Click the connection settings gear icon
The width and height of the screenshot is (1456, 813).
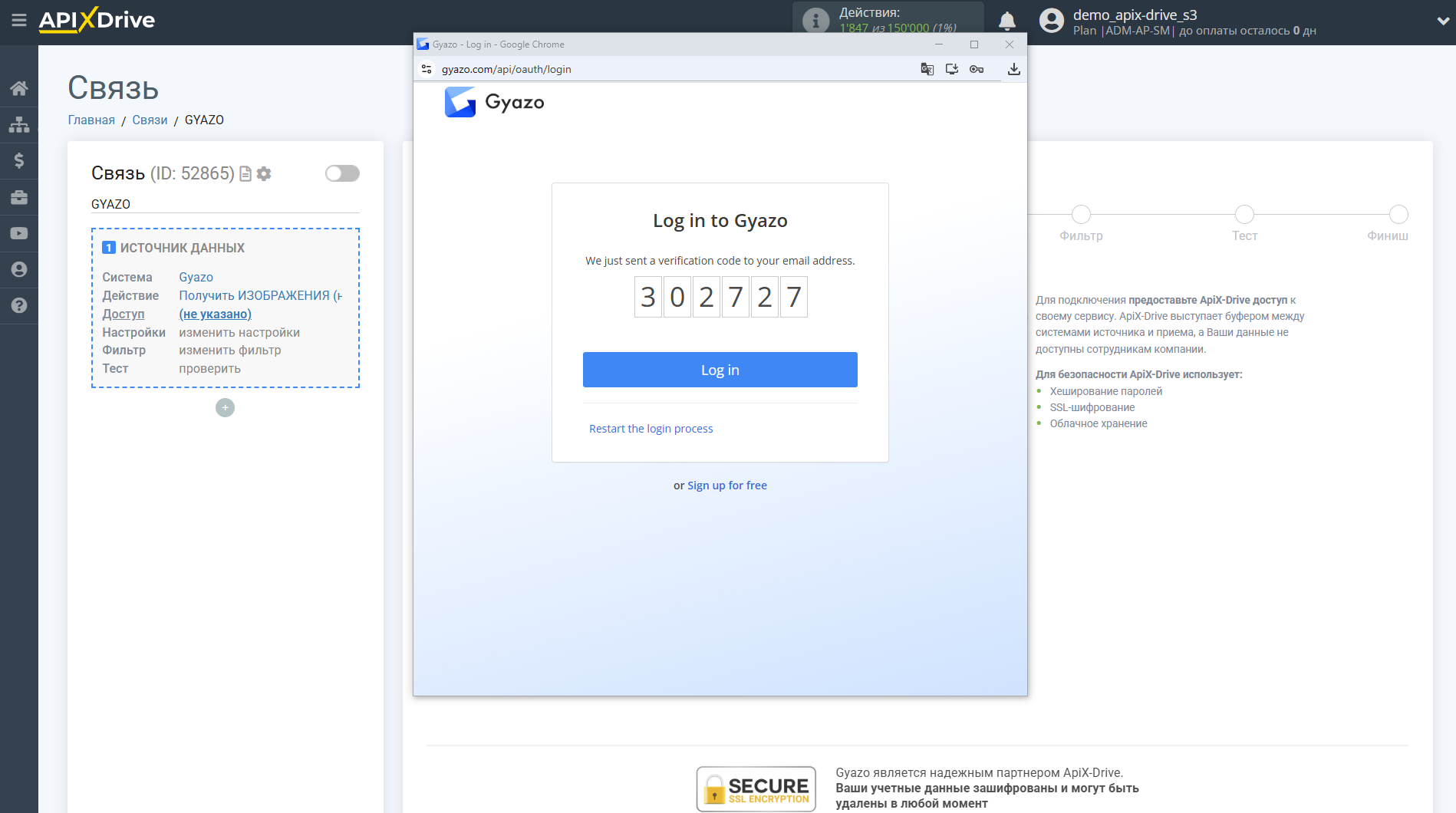coord(265,173)
